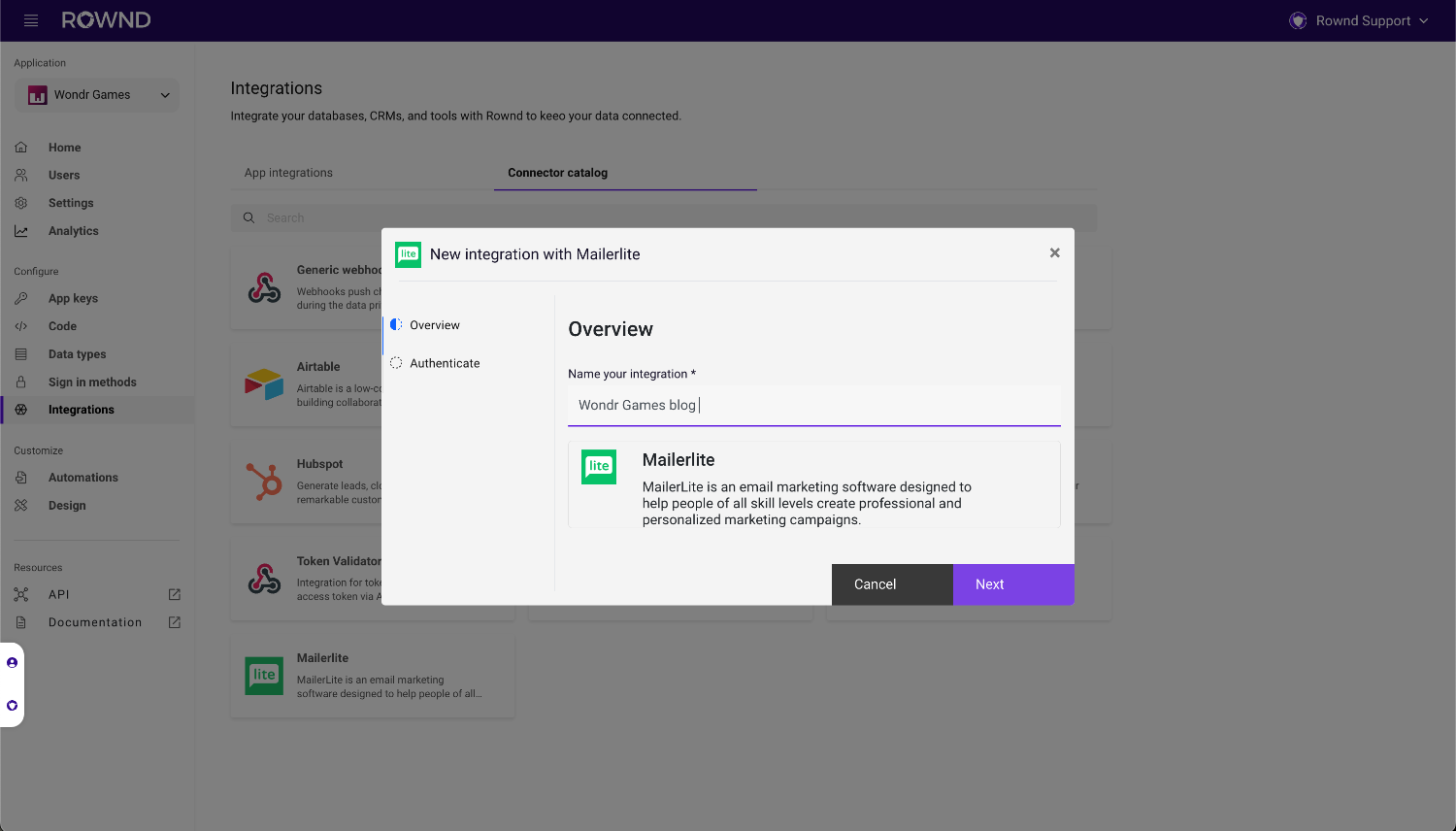Open the Generic webhook connector card
This screenshot has width=1456, height=831.
307,288
